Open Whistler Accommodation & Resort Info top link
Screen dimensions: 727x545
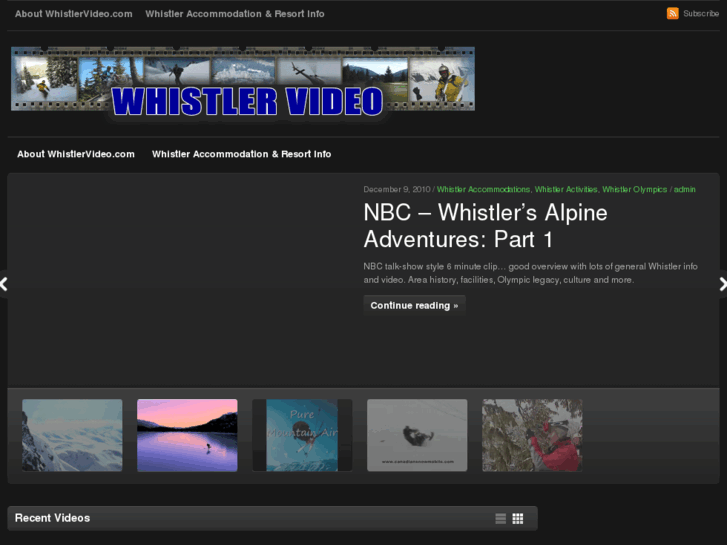(235, 14)
